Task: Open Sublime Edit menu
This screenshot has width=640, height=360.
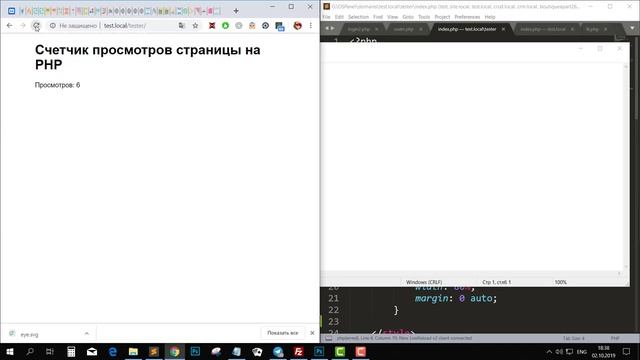Action: tap(339, 17)
